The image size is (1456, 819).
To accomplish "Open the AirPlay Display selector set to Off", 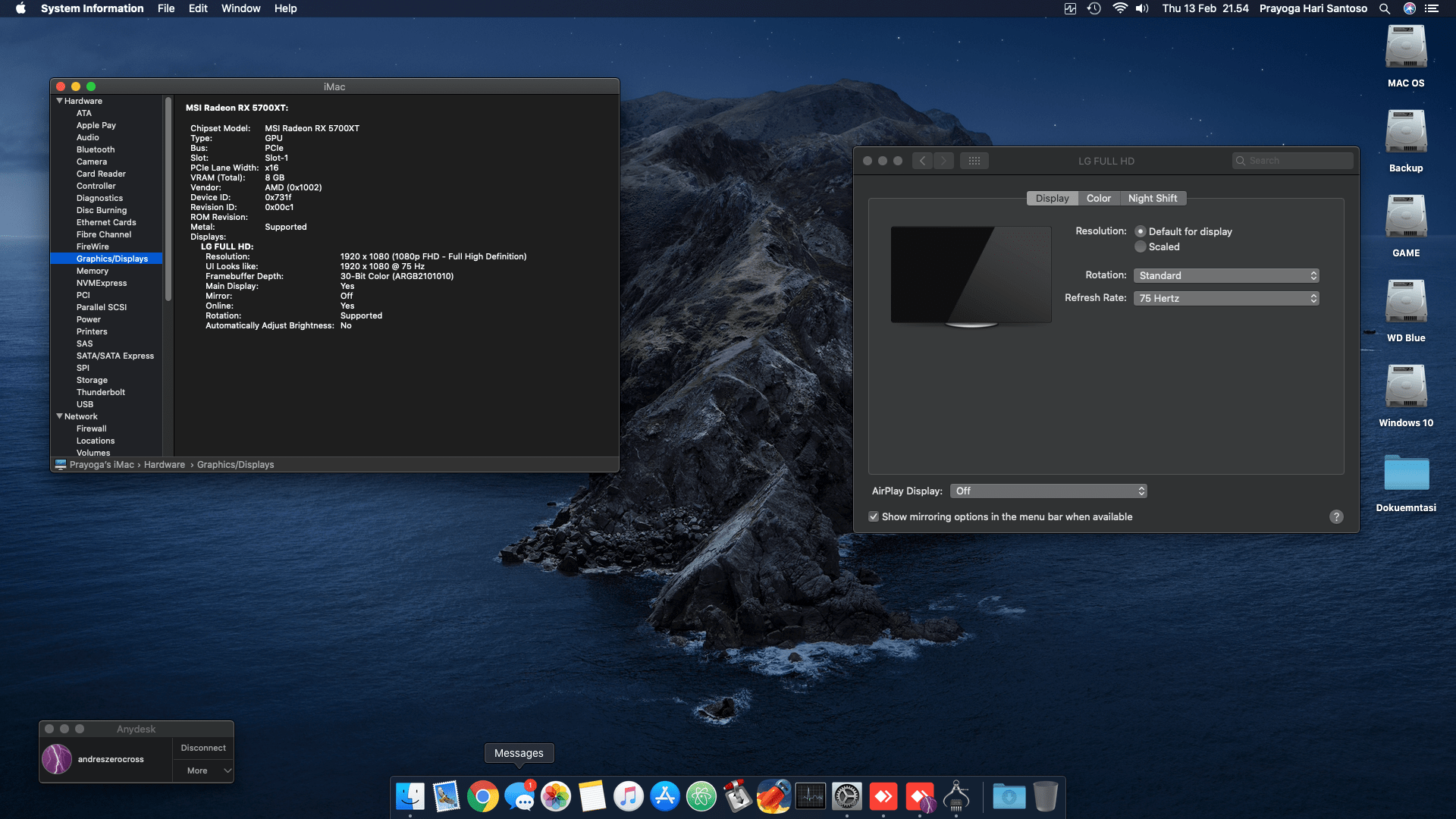I will point(1048,491).
